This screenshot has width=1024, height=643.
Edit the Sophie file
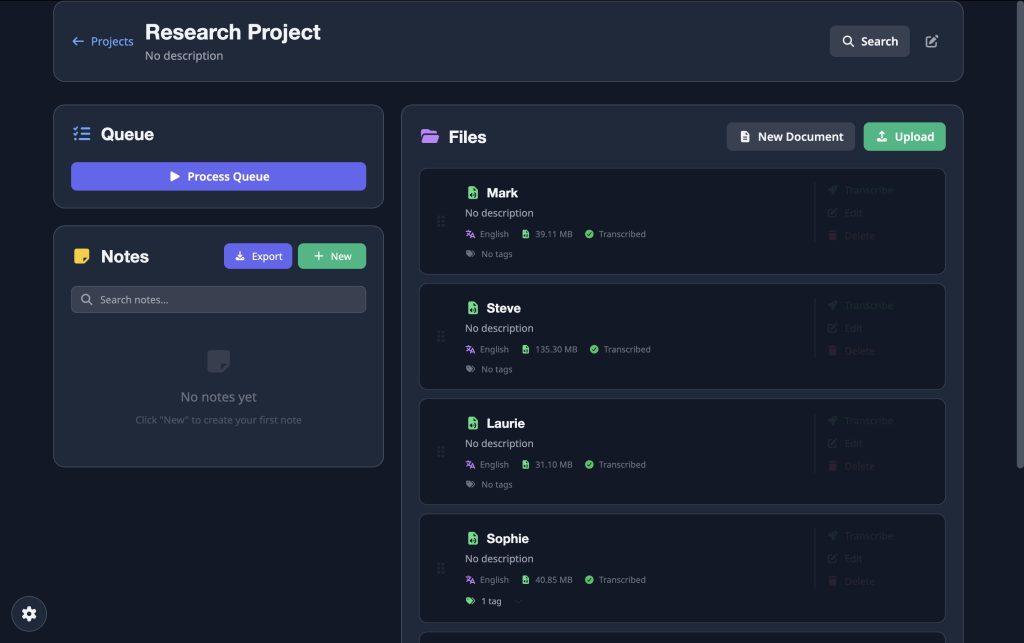coord(845,559)
